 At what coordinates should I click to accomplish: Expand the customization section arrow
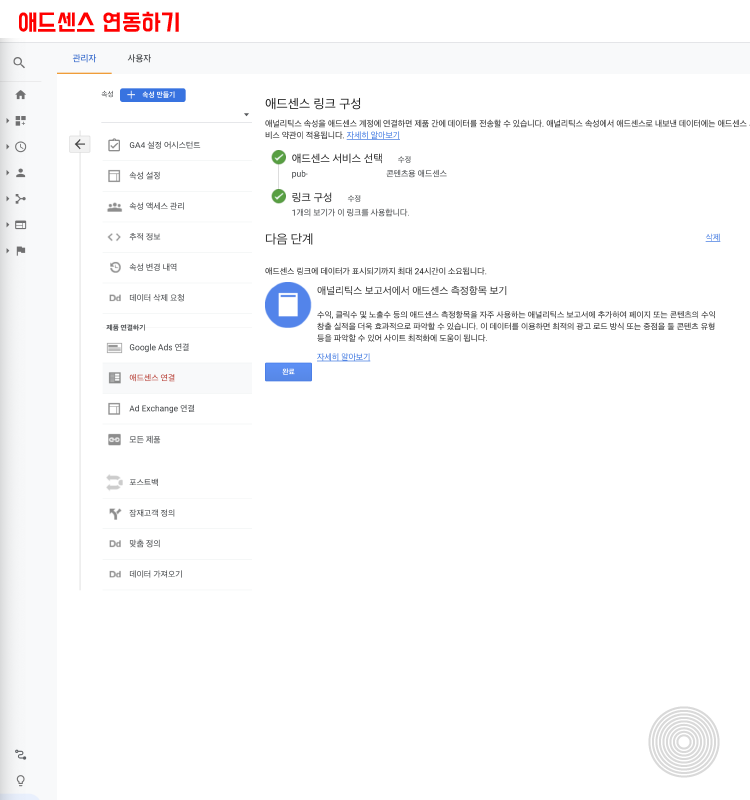[x=7, y=120]
